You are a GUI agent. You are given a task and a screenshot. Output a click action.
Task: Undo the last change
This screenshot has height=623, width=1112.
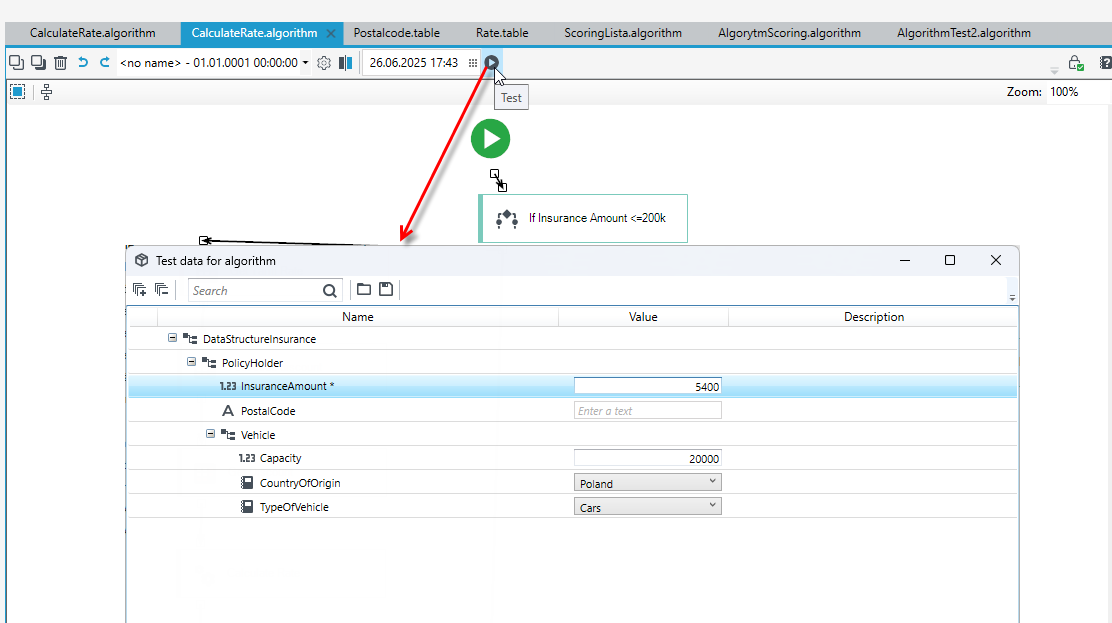[83, 62]
